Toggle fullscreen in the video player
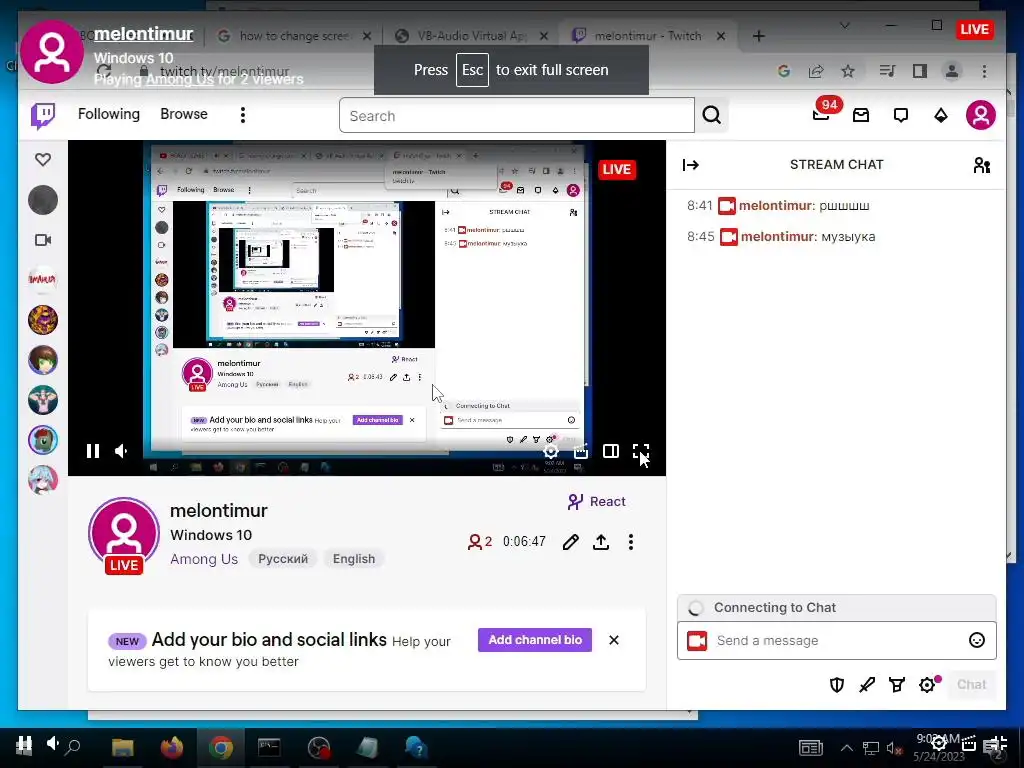The image size is (1024, 768). point(641,451)
